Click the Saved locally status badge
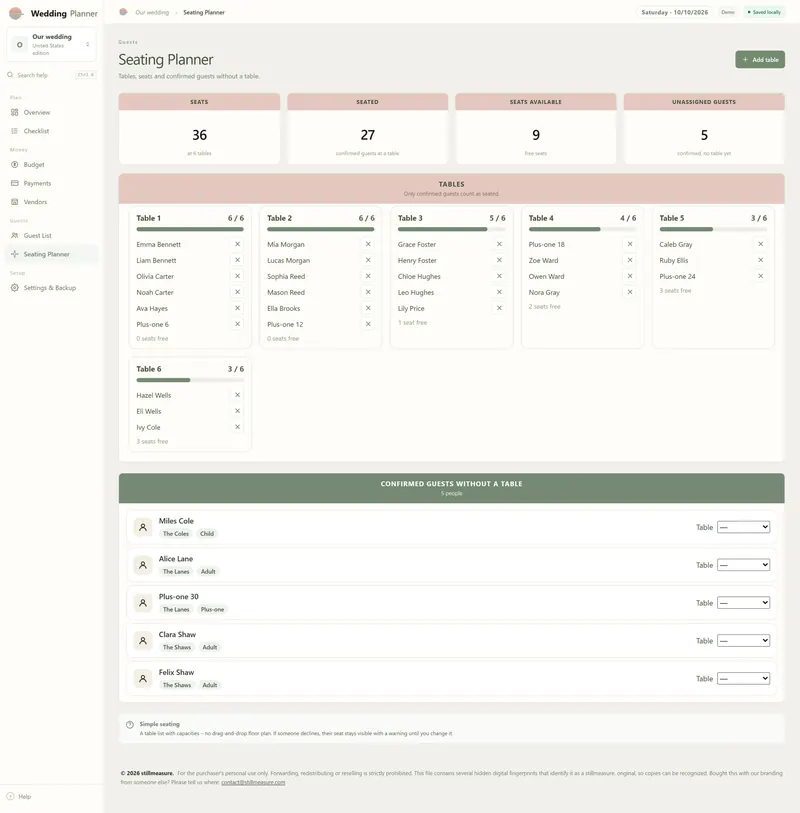800x813 pixels. [764, 12]
